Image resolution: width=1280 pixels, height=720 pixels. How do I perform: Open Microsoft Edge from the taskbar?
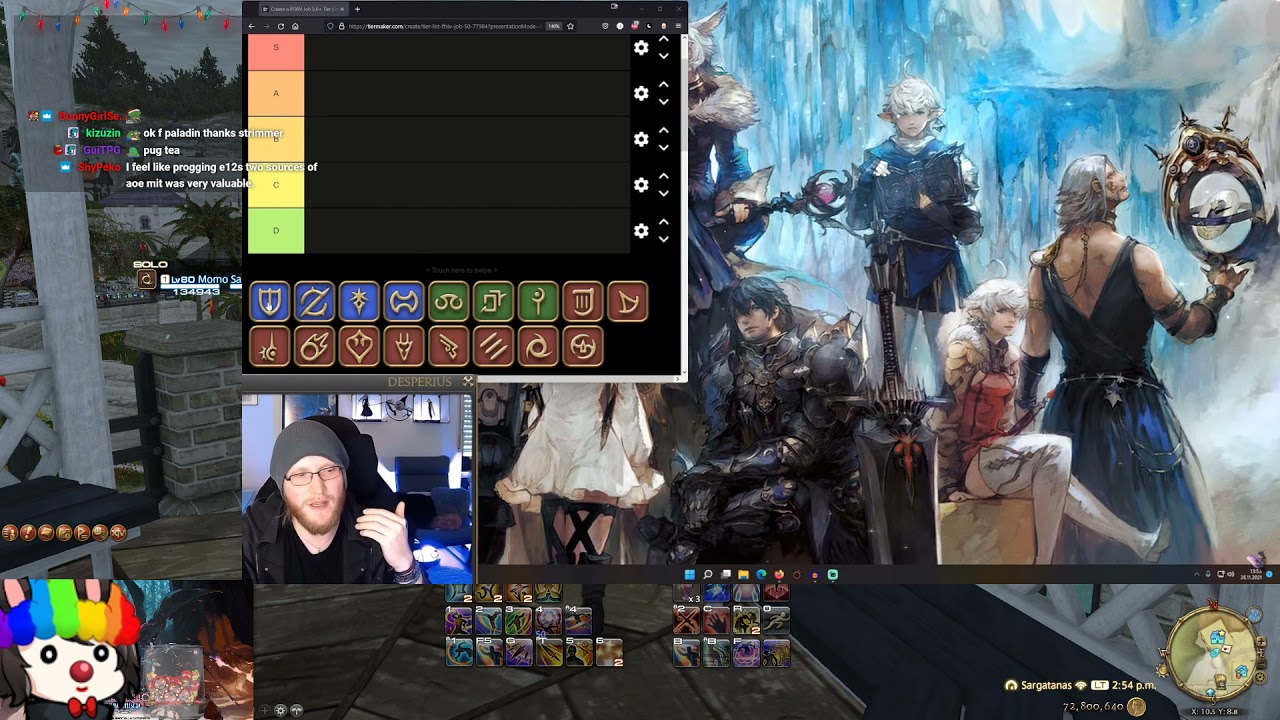click(761, 574)
